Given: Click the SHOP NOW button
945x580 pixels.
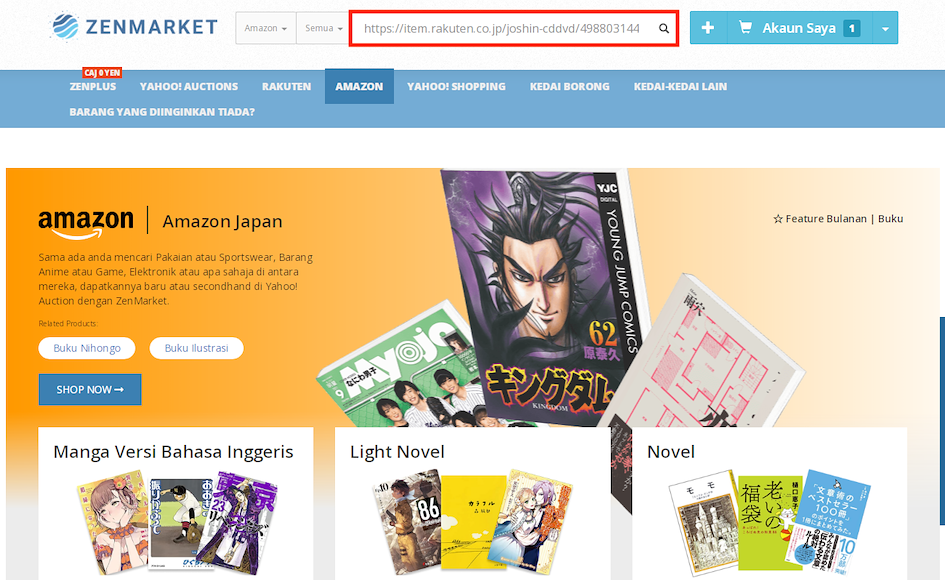Looking at the screenshot, I should click(x=90, y=389).
